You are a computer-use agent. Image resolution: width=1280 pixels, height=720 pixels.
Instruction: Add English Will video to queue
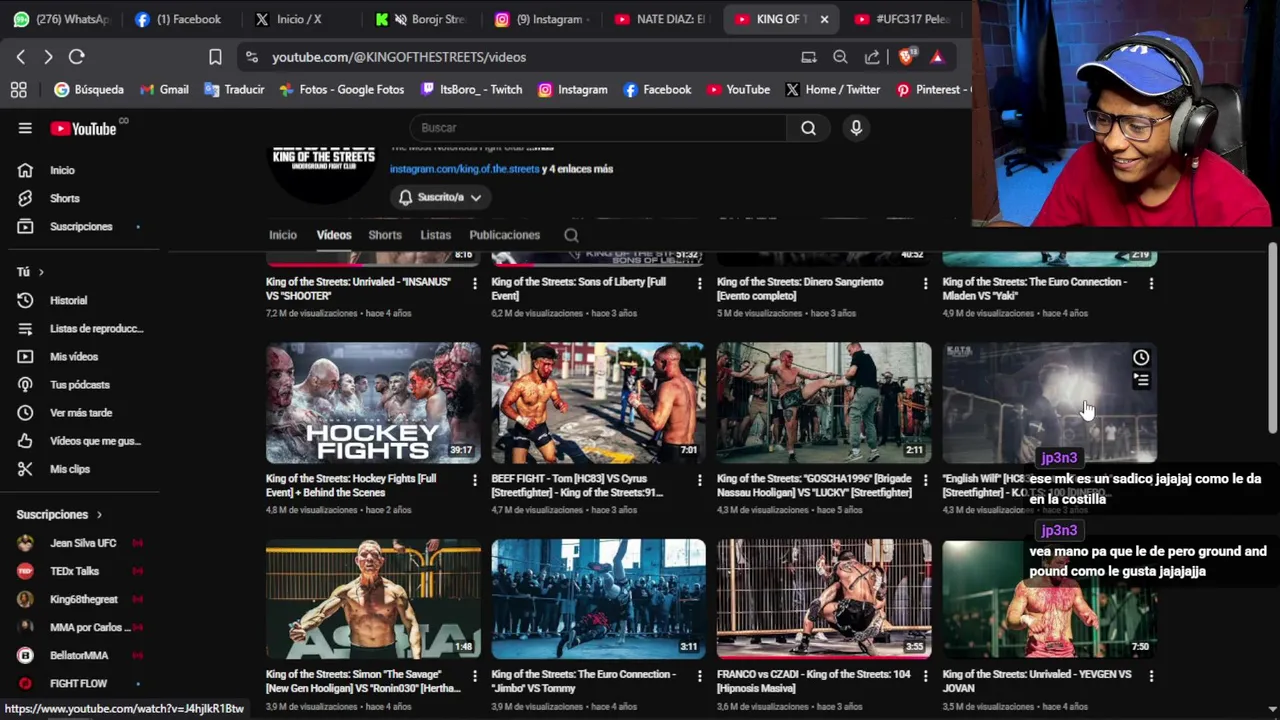pyautogui.click(x=1141, y=380)
